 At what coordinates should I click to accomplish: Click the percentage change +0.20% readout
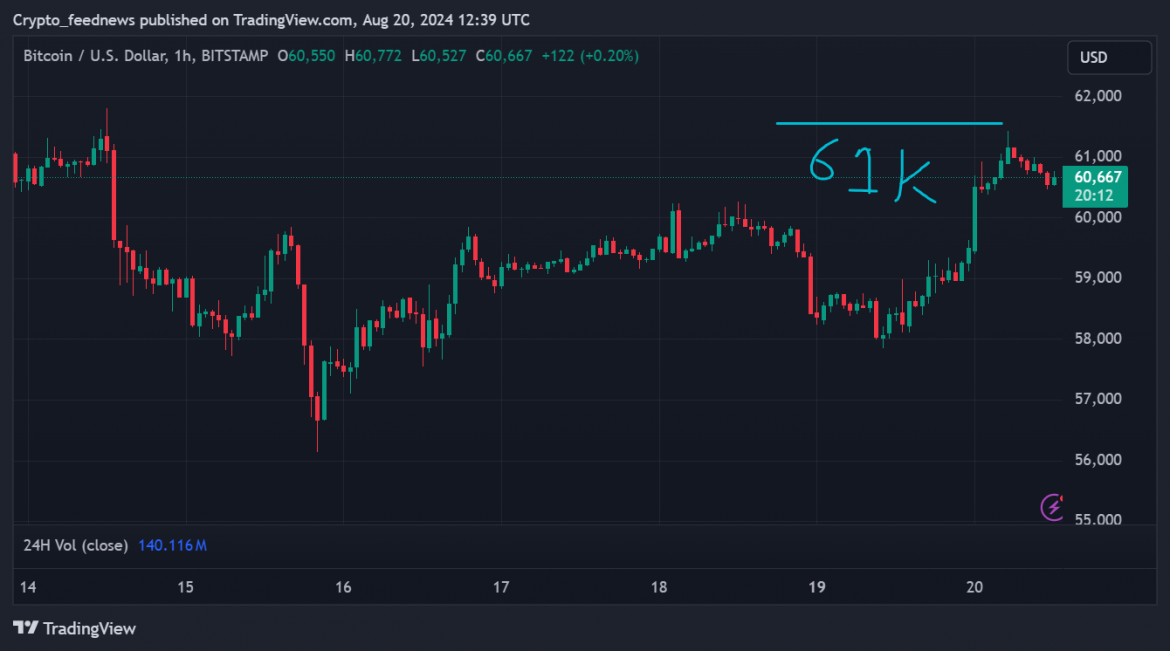pyautogui.click(x=607, y=56)
